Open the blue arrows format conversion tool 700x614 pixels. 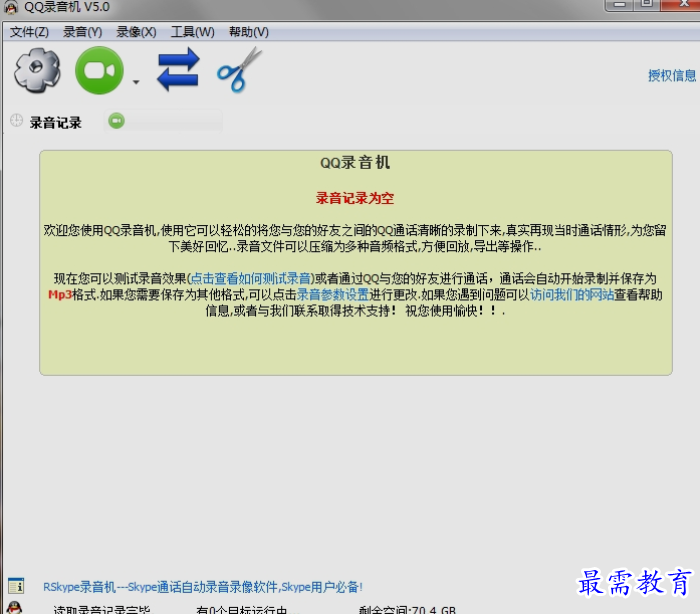[178, 70]
